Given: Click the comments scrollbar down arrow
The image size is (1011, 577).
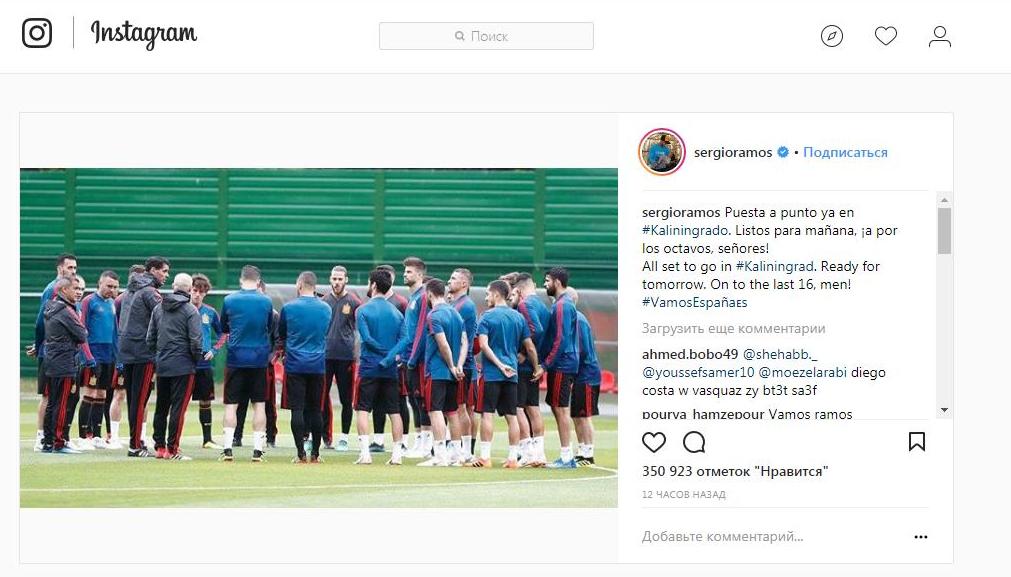Looking at the screenshot, I should coord(945,410).
